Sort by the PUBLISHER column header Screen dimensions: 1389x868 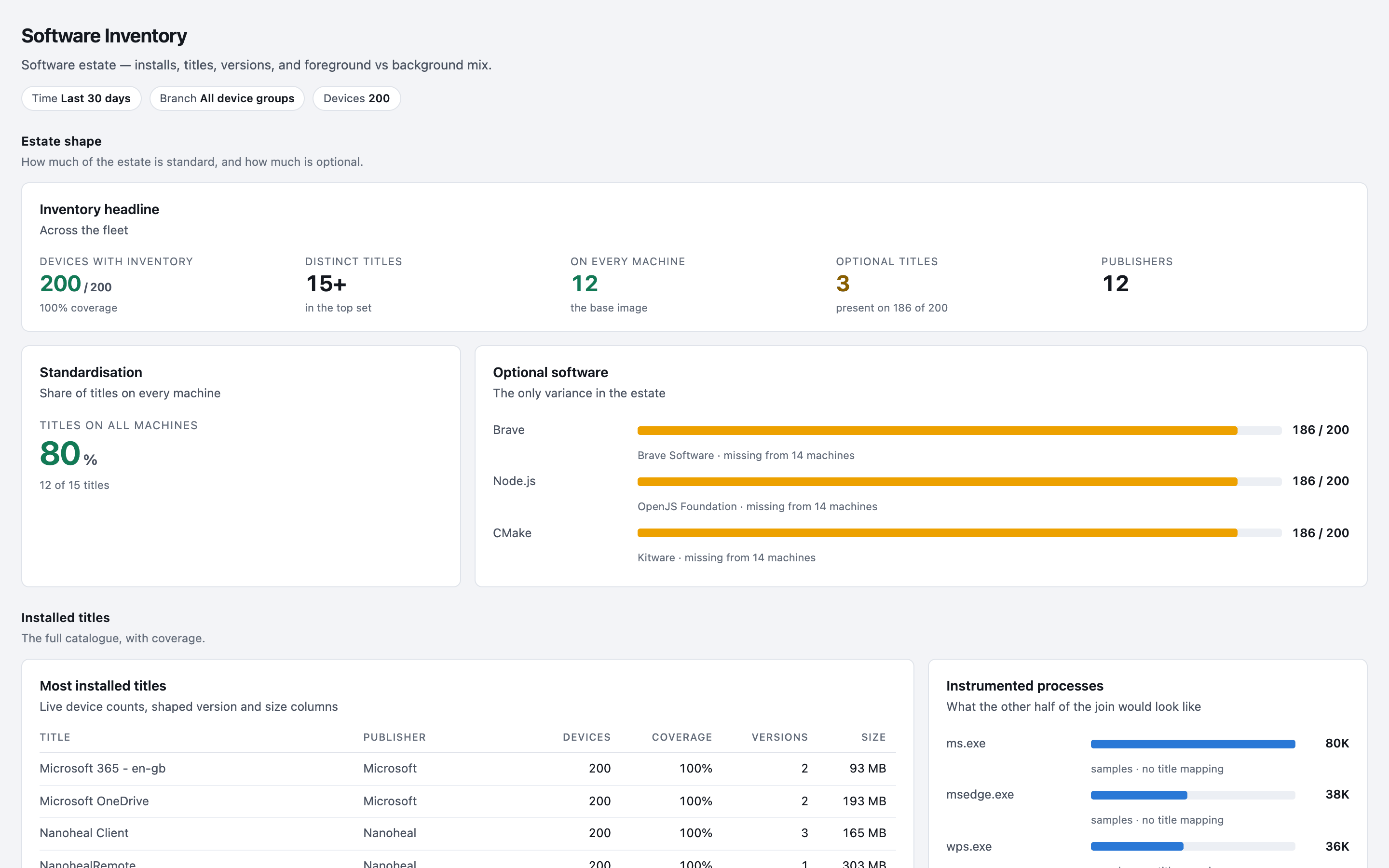point(395,737)
